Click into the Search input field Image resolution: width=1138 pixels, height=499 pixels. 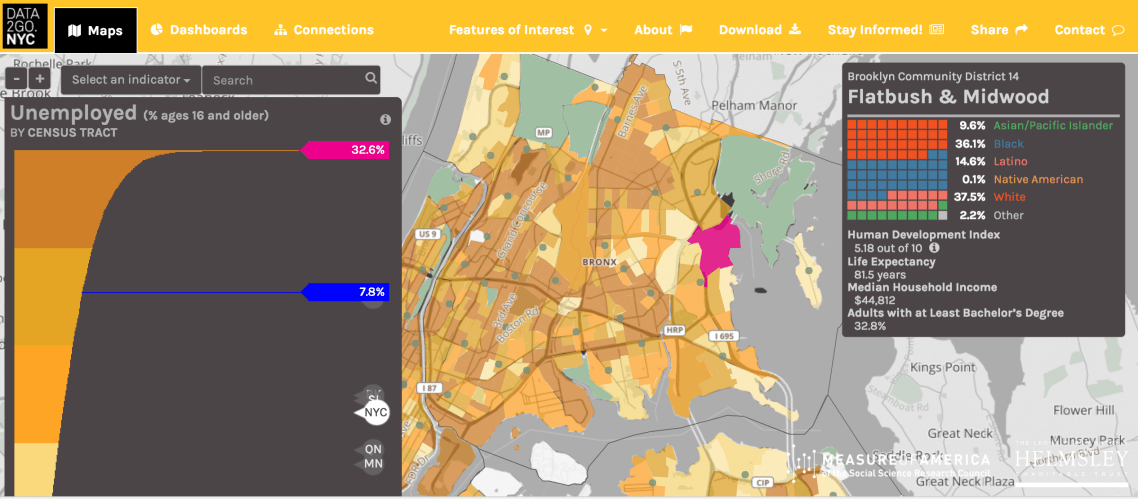[283, 80]
